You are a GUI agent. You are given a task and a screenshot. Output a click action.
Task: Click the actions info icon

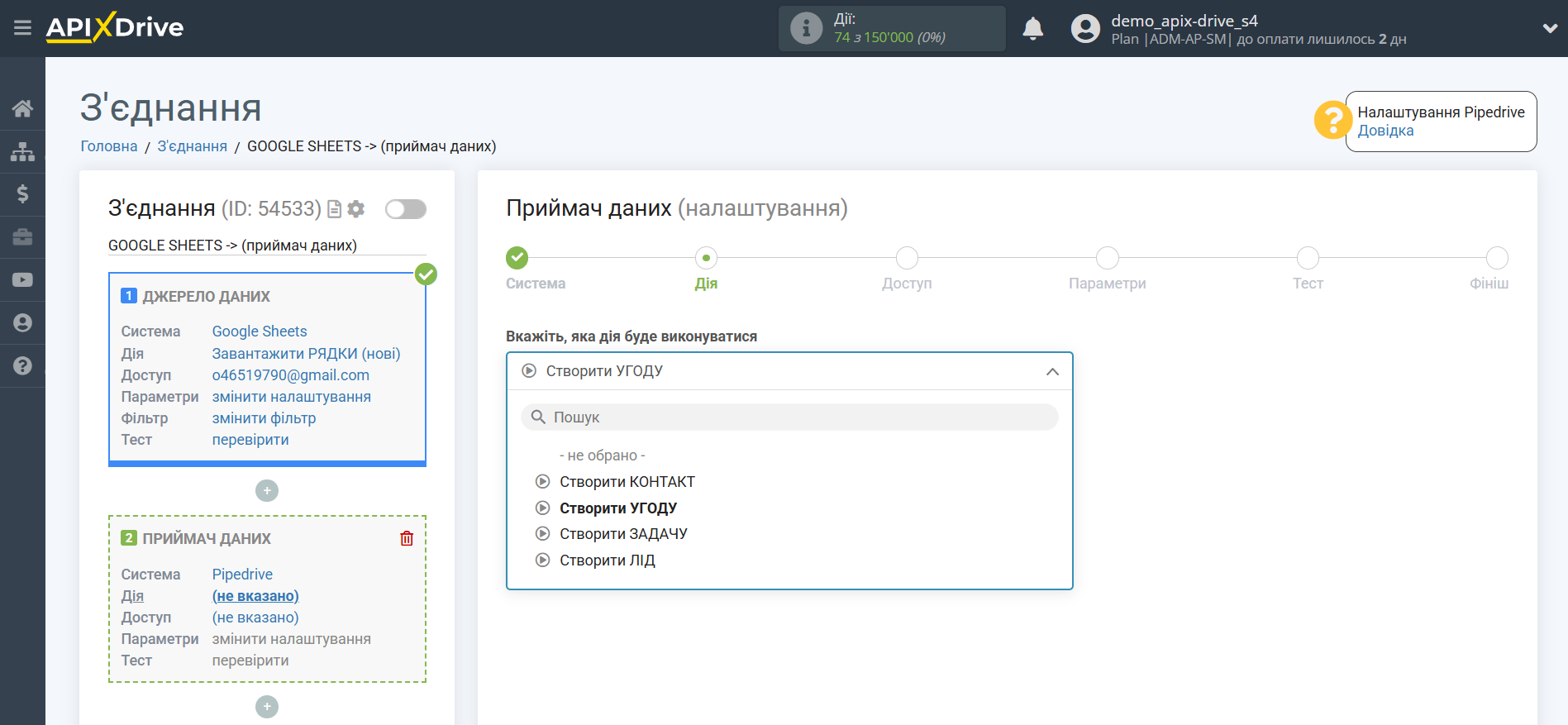(806, 28)
